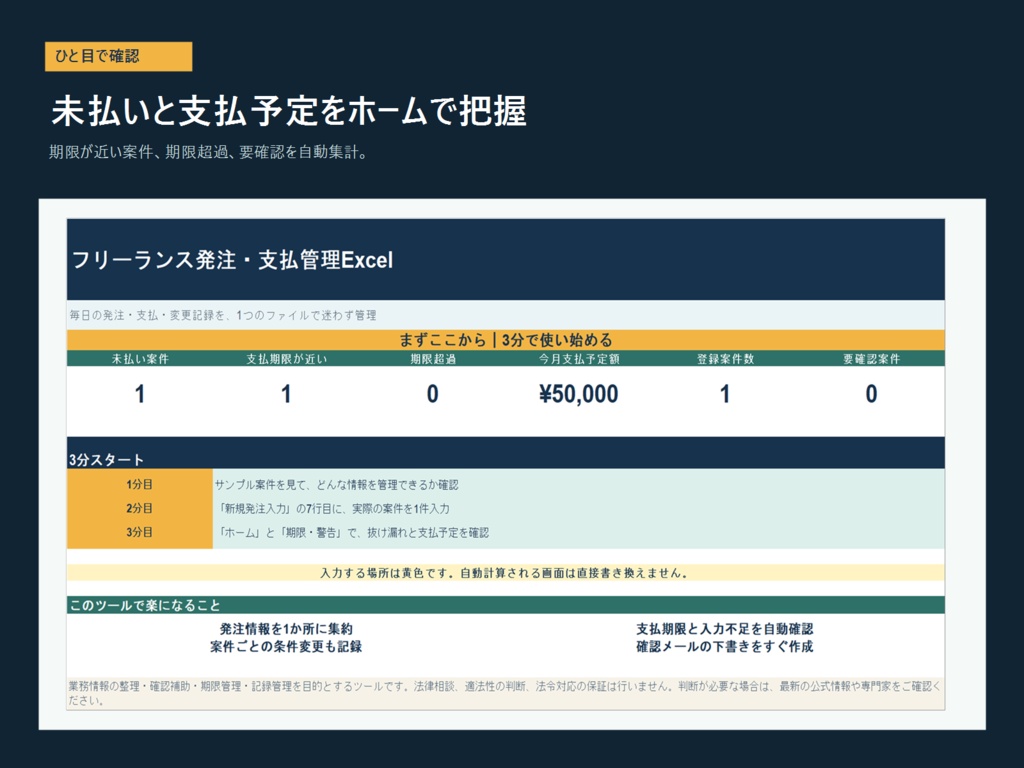Select the value 0 under 期限超過

[x=432, y=394]
